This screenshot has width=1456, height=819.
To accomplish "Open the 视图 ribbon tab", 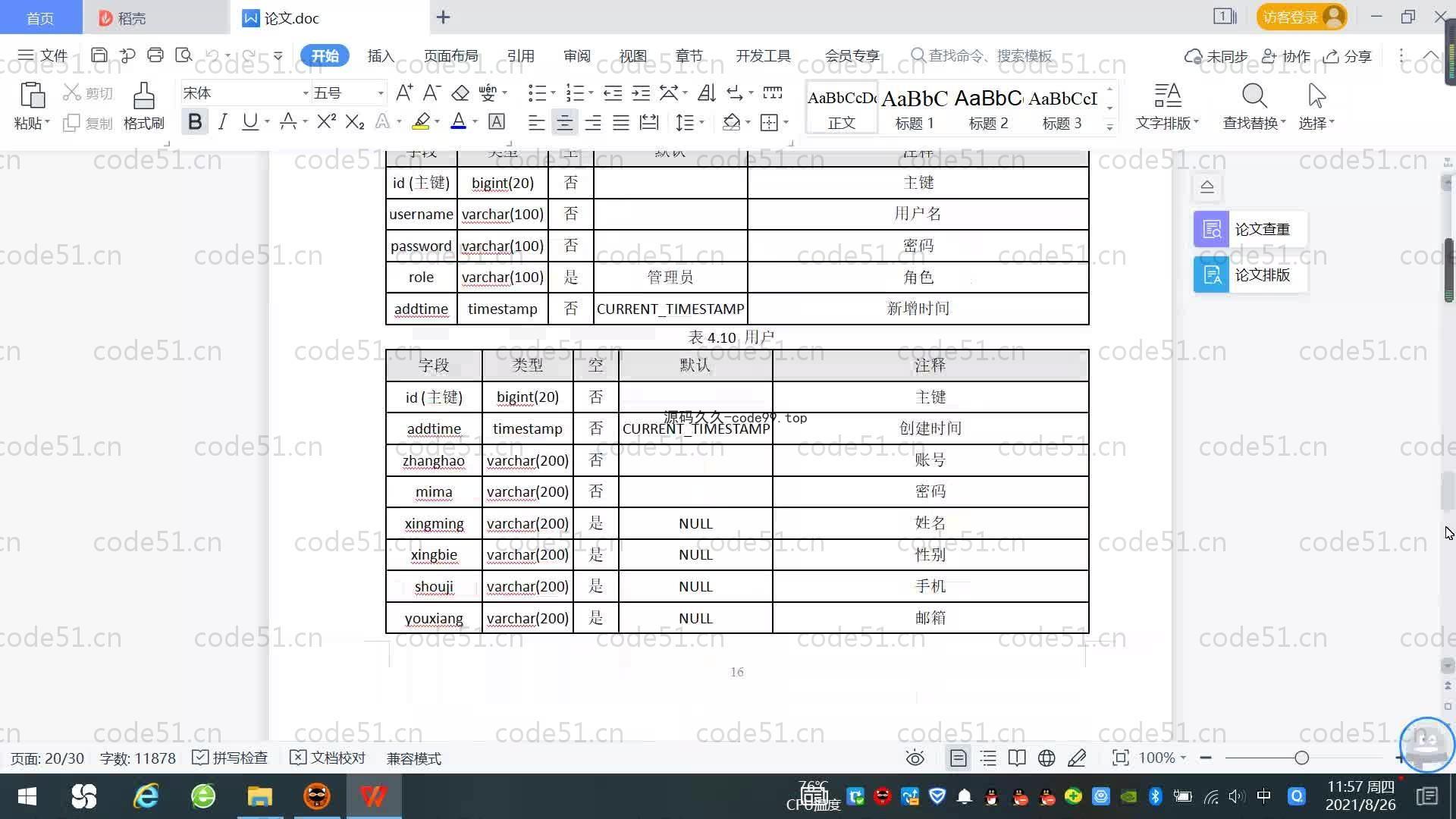I will (x=632, y=56).
